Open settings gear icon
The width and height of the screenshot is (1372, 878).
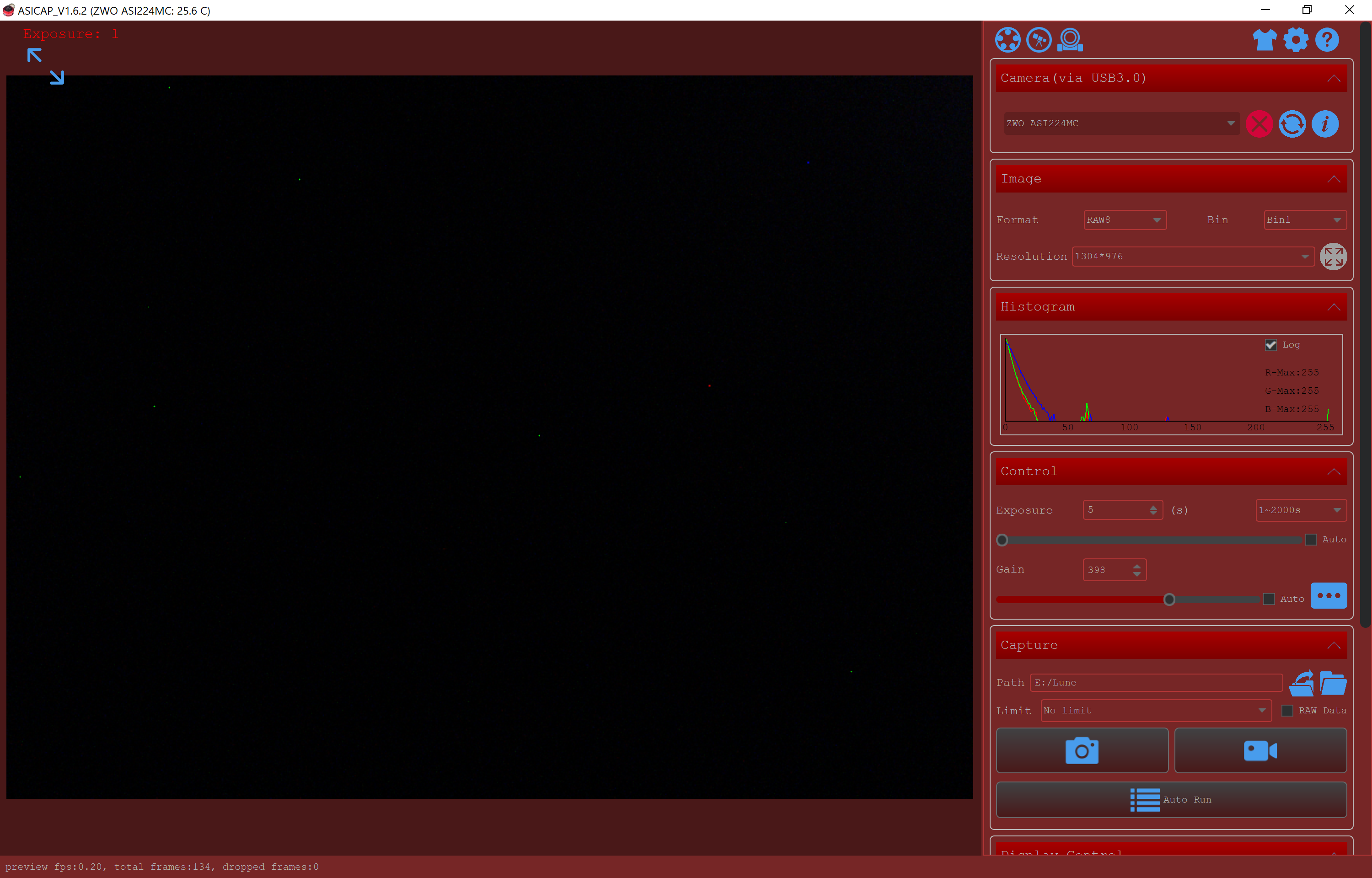(1296, 40)
